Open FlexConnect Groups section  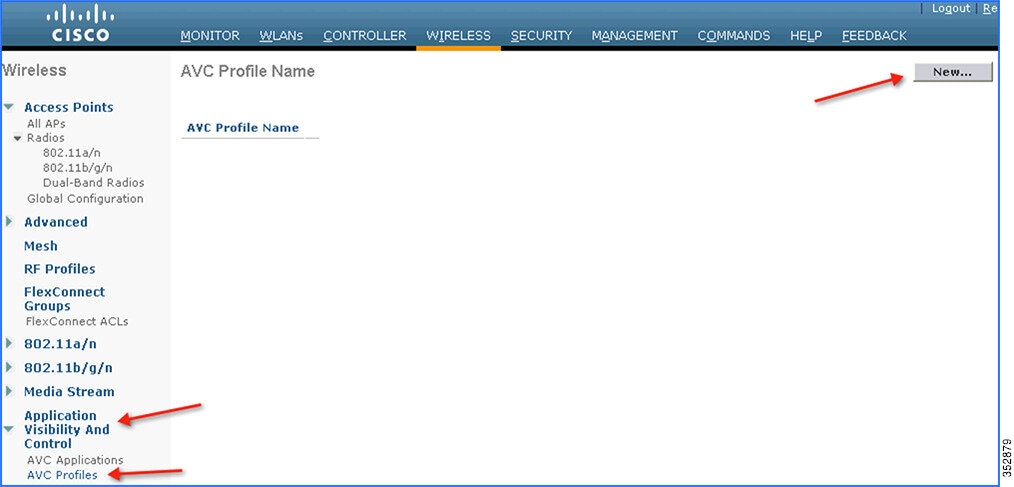[64, 299]
